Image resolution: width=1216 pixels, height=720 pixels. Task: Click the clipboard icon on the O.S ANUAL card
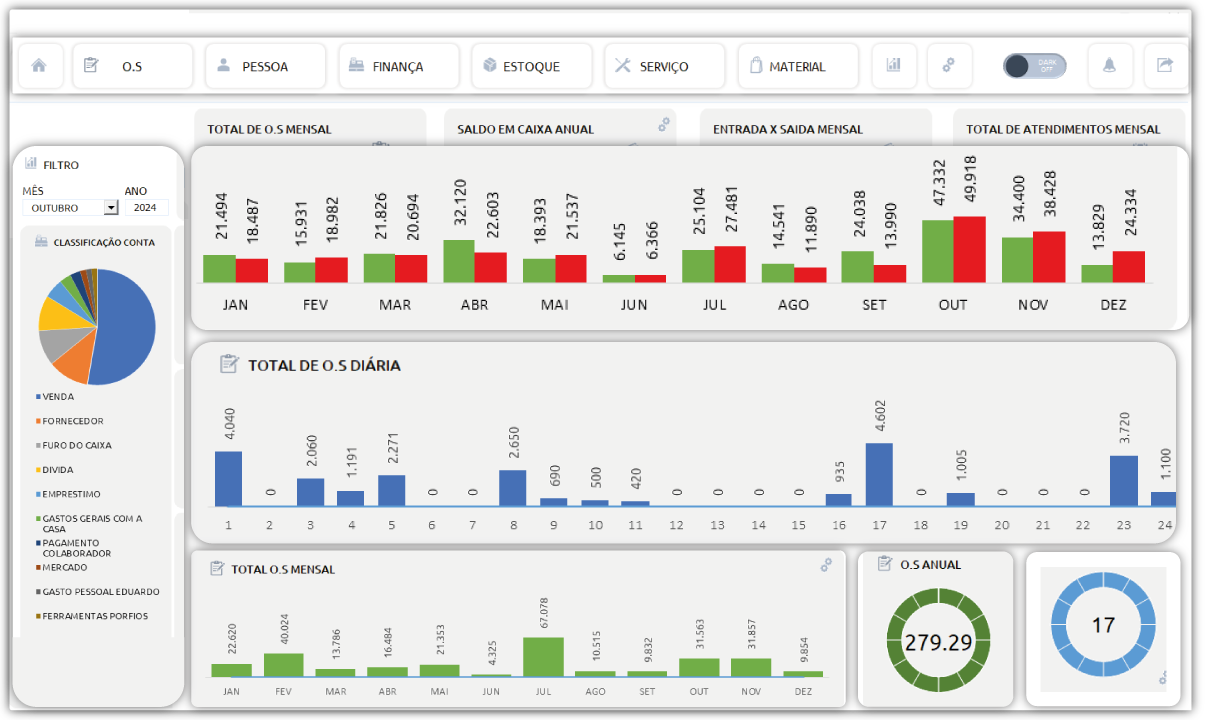(884, 563)
